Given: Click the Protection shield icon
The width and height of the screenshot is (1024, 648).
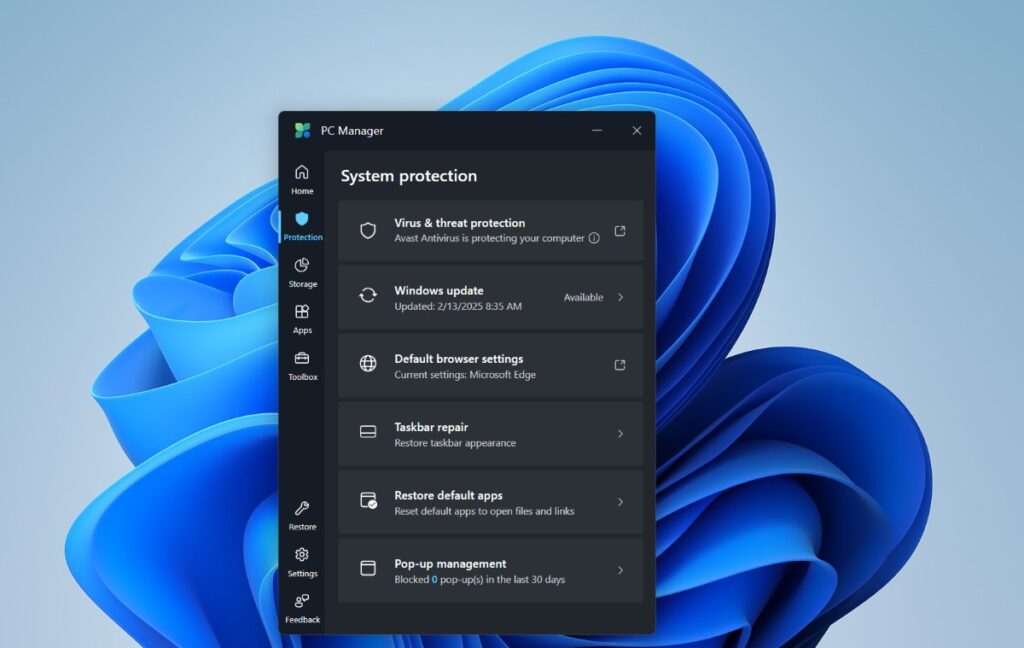Looking at the screenshot, I should tap(302, 219).
